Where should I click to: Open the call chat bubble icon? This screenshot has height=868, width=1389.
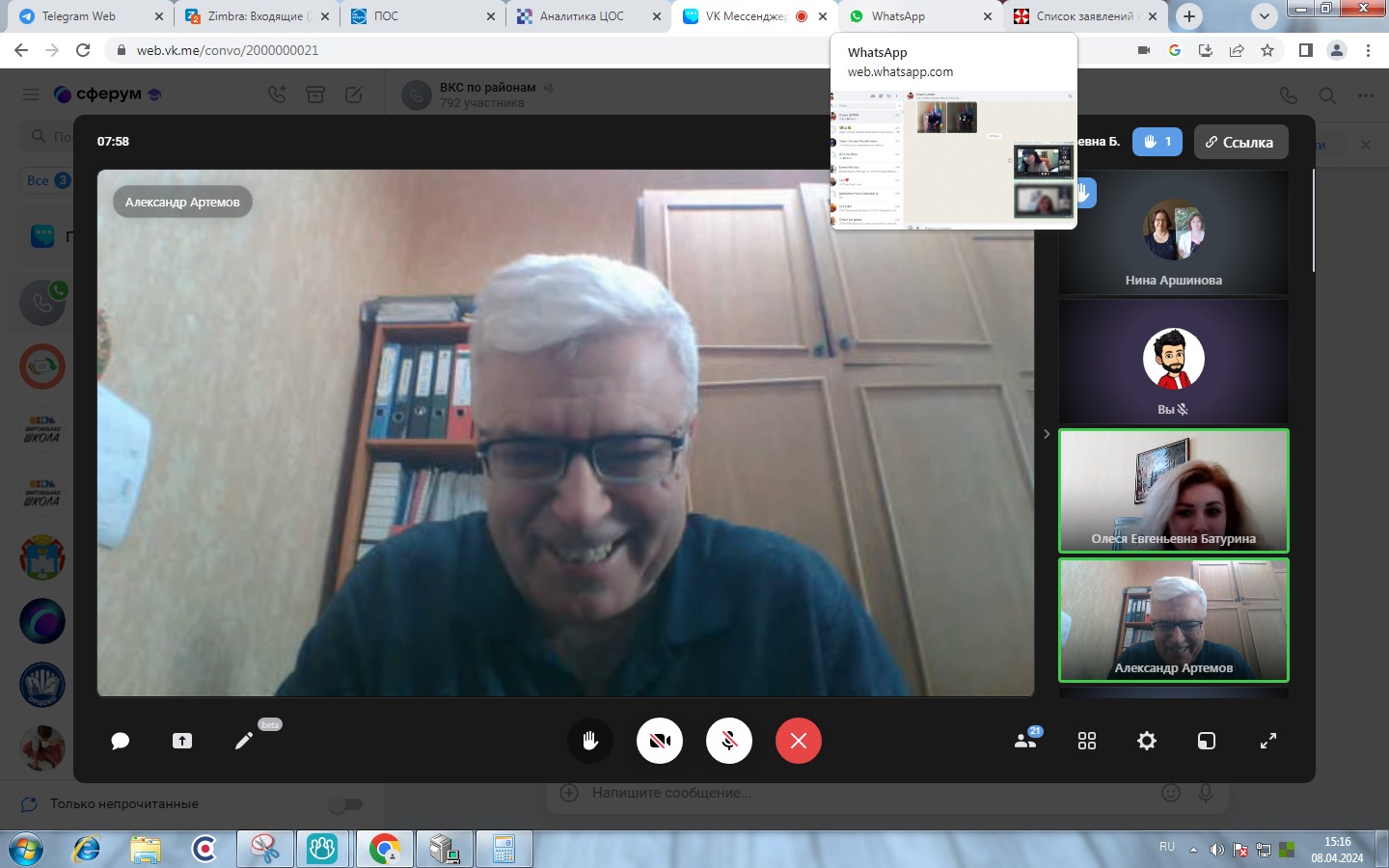[x=121, y=741]
